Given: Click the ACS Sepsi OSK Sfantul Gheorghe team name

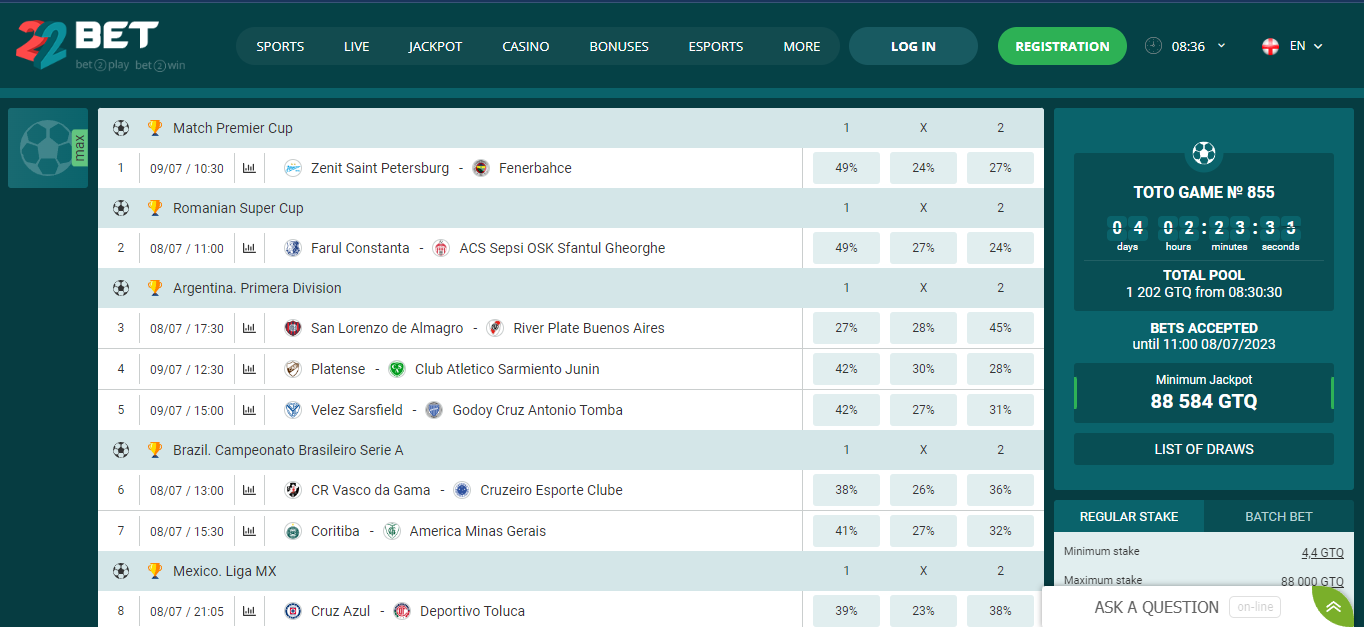Looking at the screenshot, I should point(562,248).
